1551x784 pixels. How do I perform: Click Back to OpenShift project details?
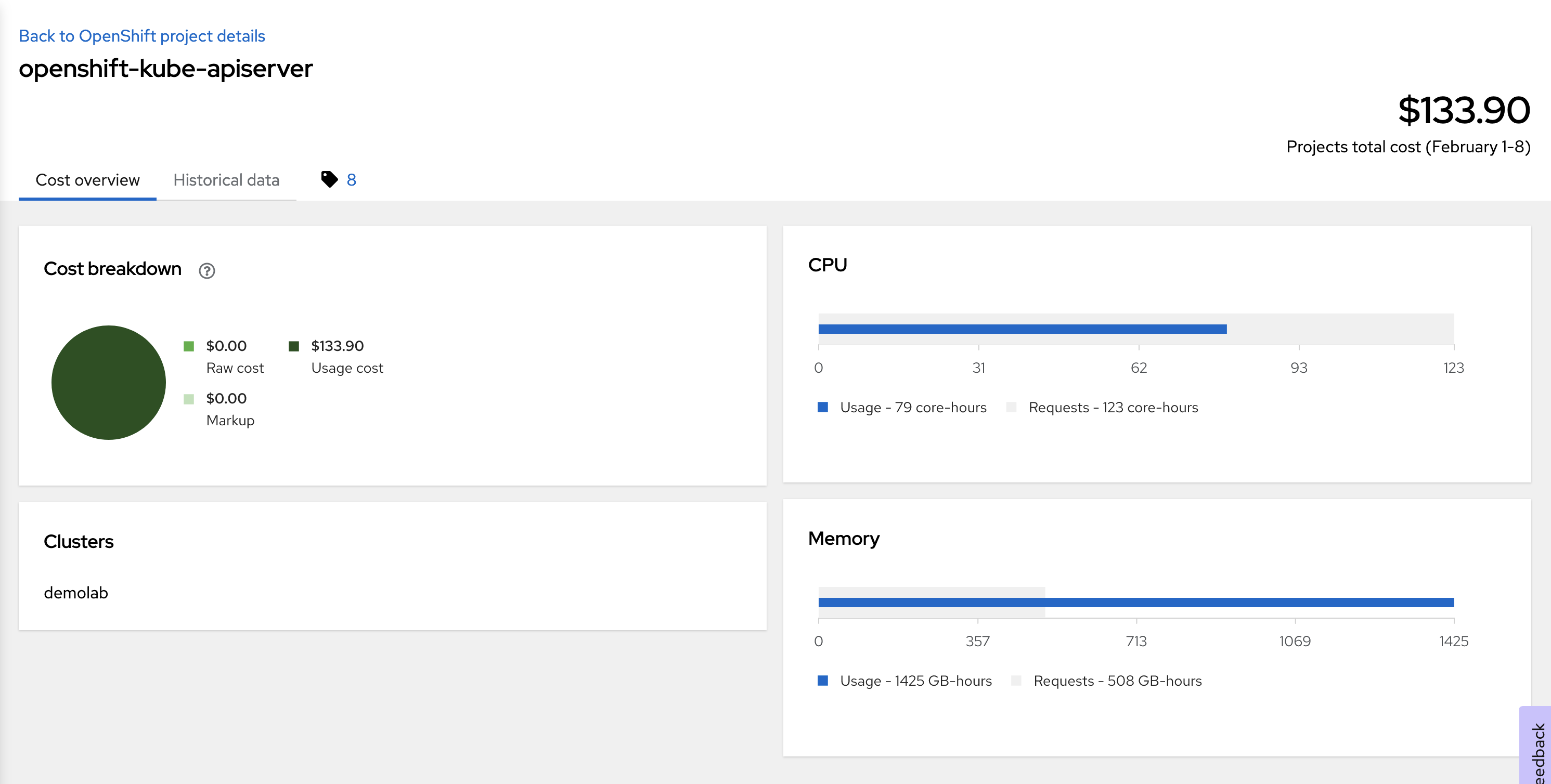pyautogui.click(x=142, y=36)
